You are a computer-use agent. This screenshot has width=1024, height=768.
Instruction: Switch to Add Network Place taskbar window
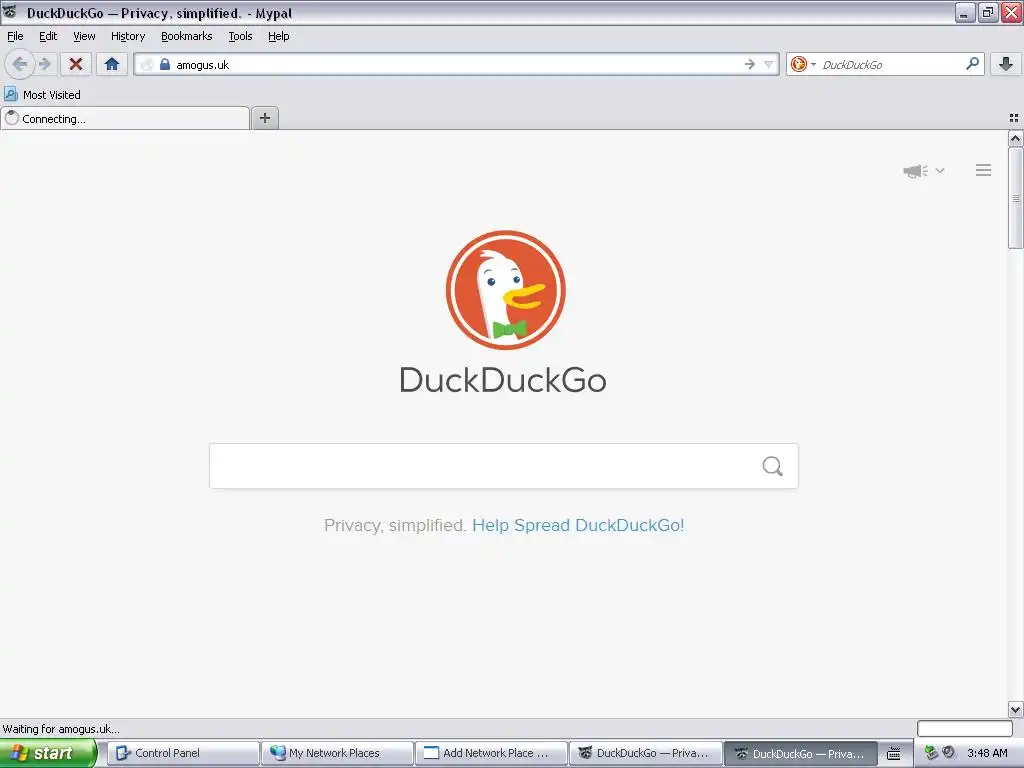click(x=491, y=753)
